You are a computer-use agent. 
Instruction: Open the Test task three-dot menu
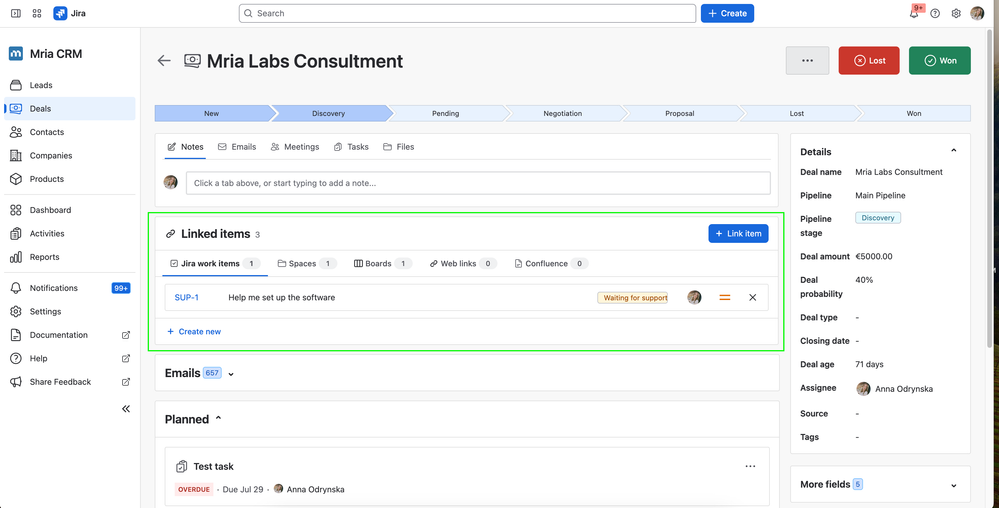(x=751, y=467)
